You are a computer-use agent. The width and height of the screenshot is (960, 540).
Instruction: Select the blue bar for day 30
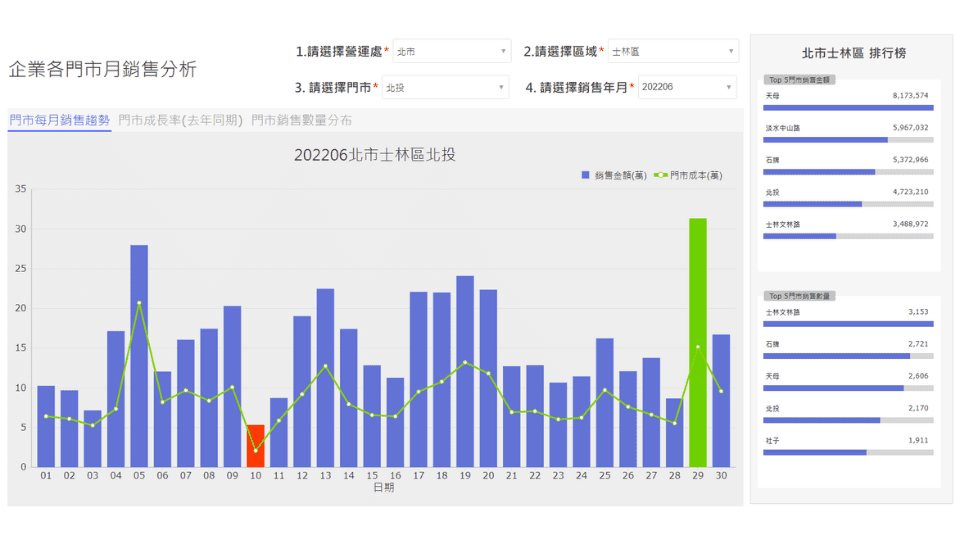coord(721,401)
